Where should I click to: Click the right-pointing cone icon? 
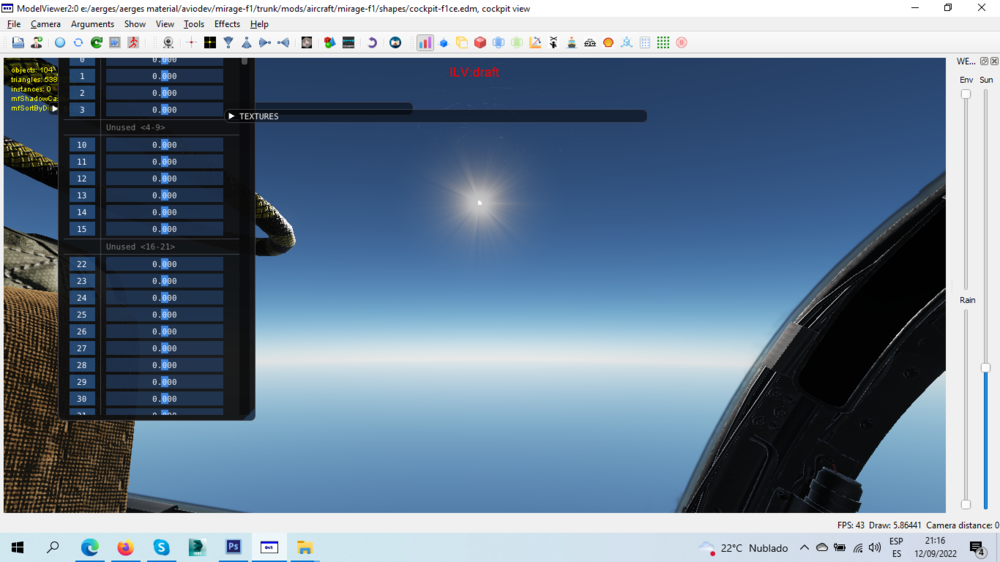[x=265, y=43]
